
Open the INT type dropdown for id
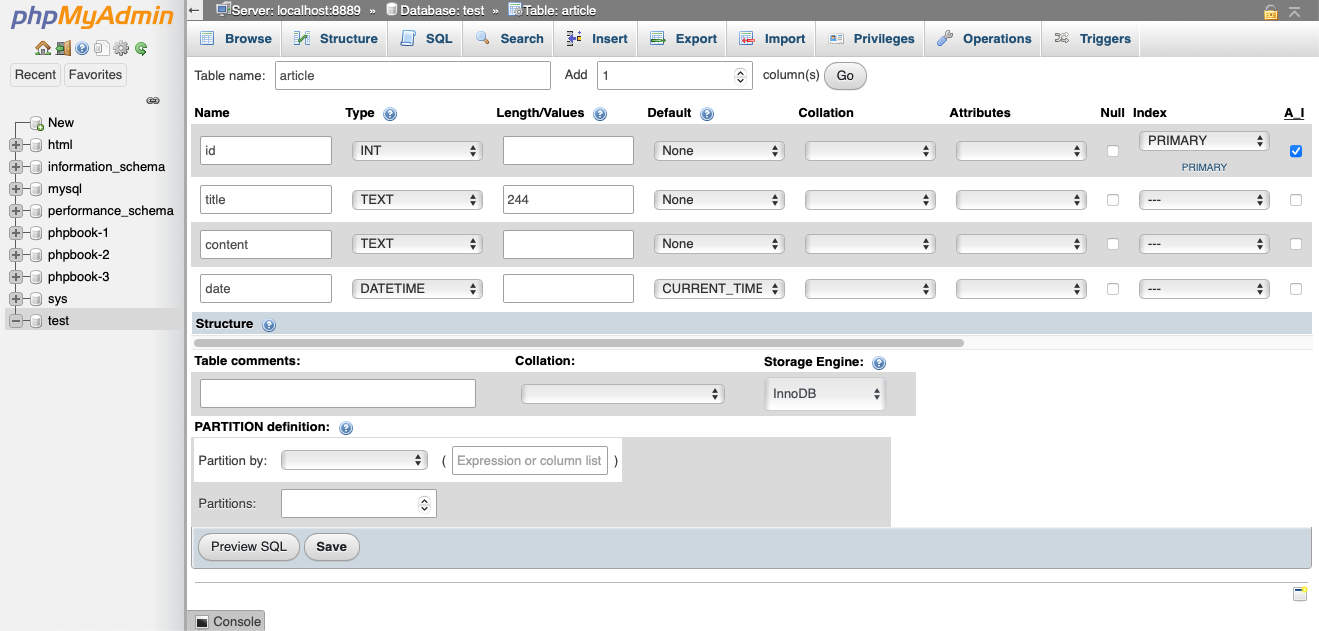417,151
